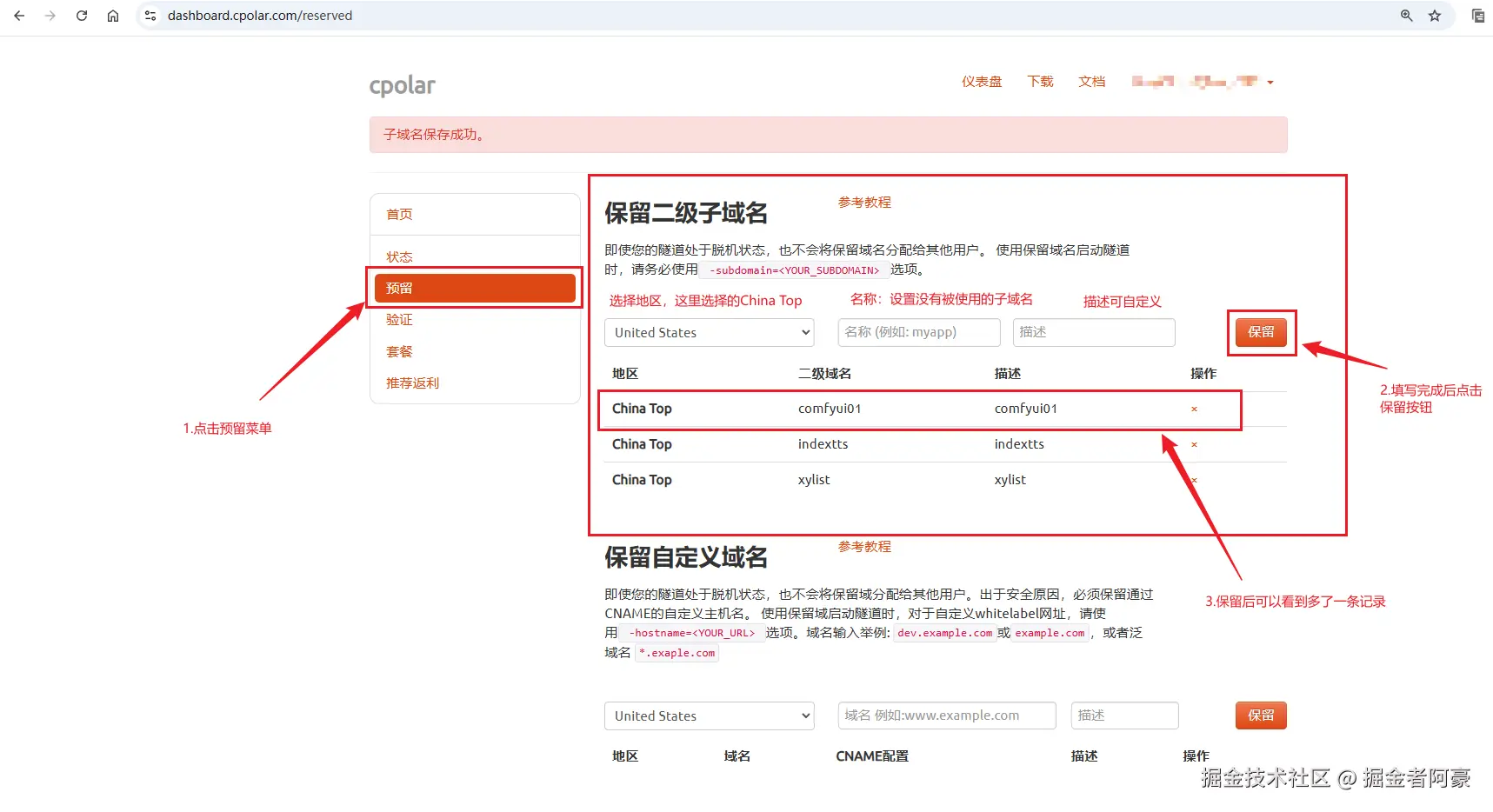
Task: Open the browser home page icon
Action: click(x=113, y=16)
